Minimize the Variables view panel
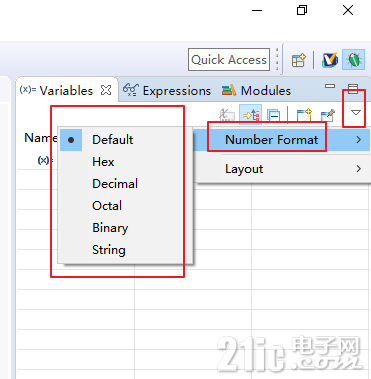Screen dimensions: 371x379 [x=330, y=86]
